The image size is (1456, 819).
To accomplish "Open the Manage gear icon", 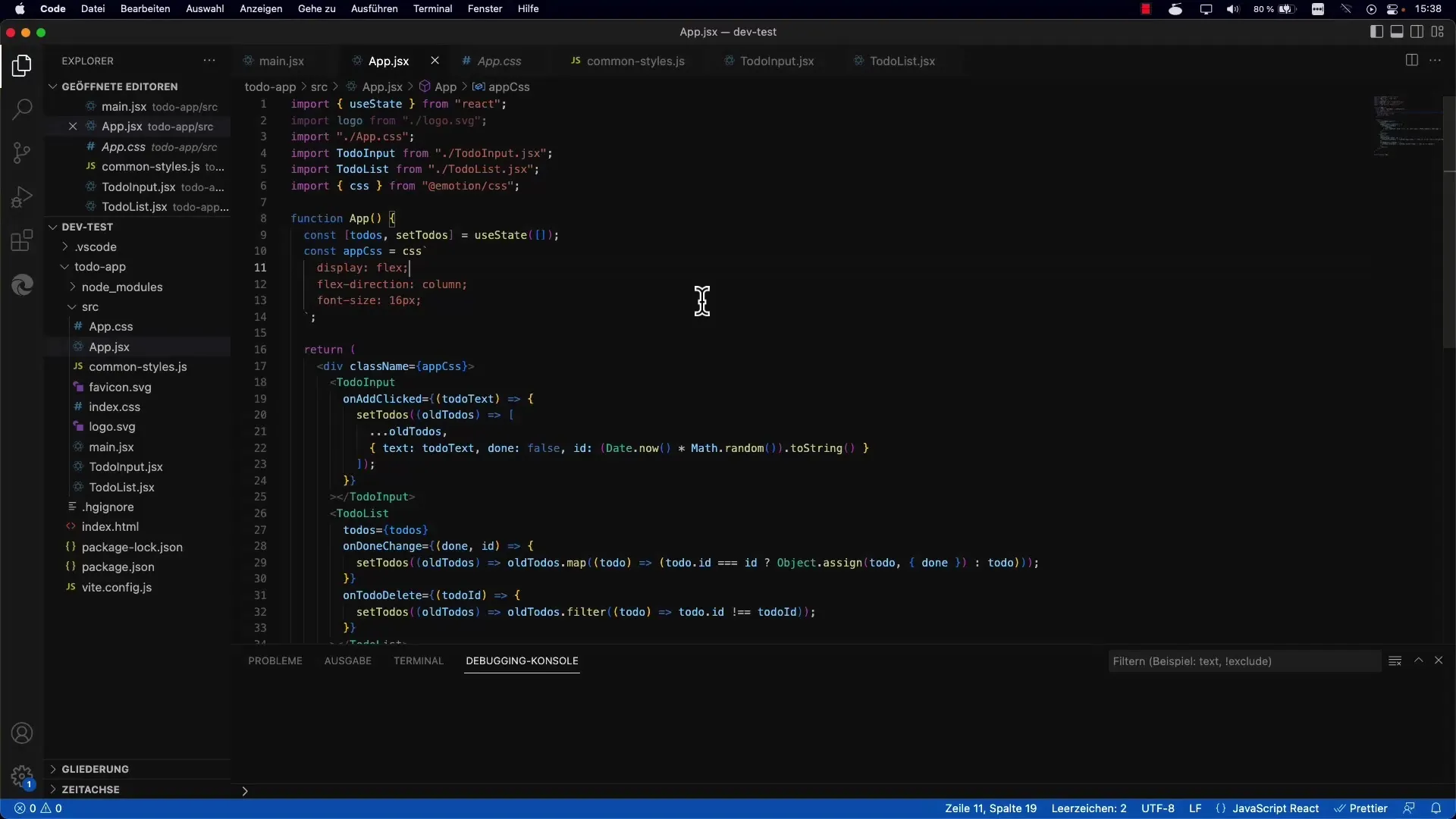I will 22,777.
